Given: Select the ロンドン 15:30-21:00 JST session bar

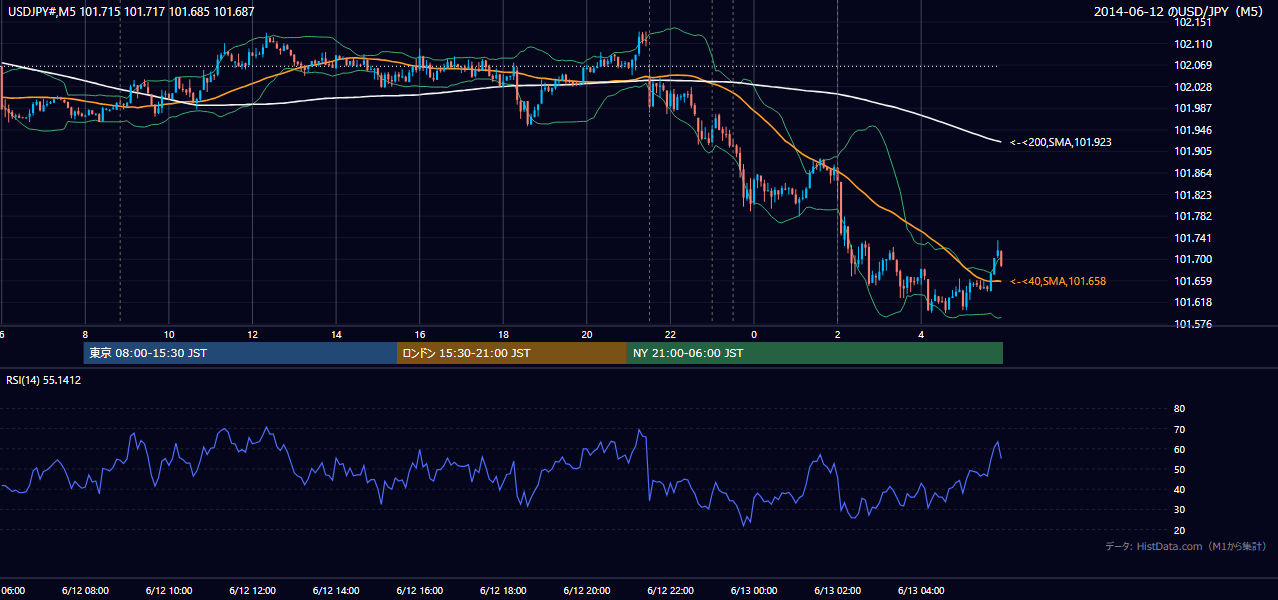Looking at the screenshot, I should [512, 353].
